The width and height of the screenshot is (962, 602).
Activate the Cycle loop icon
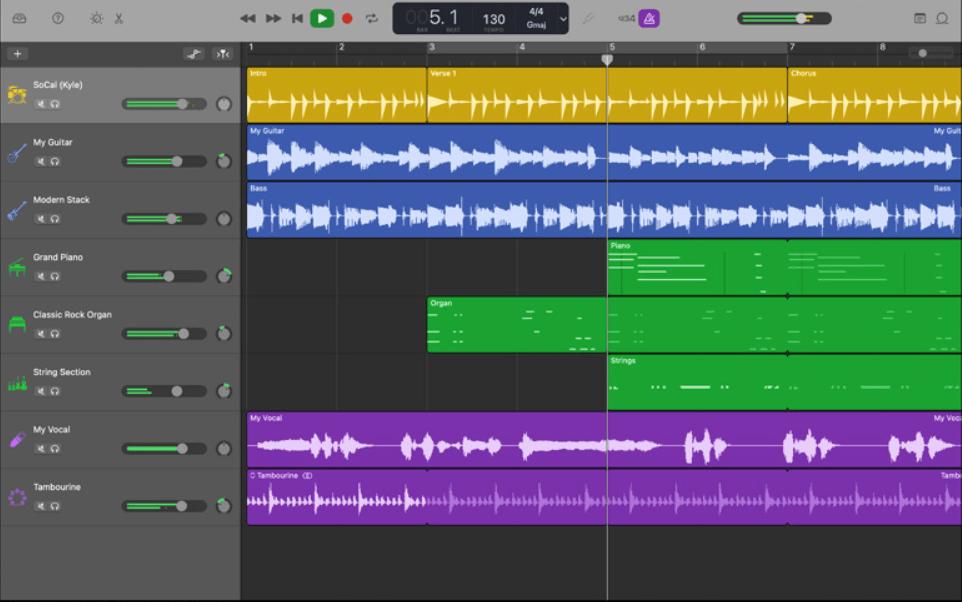pyautogui.click(x=370, y=17)
